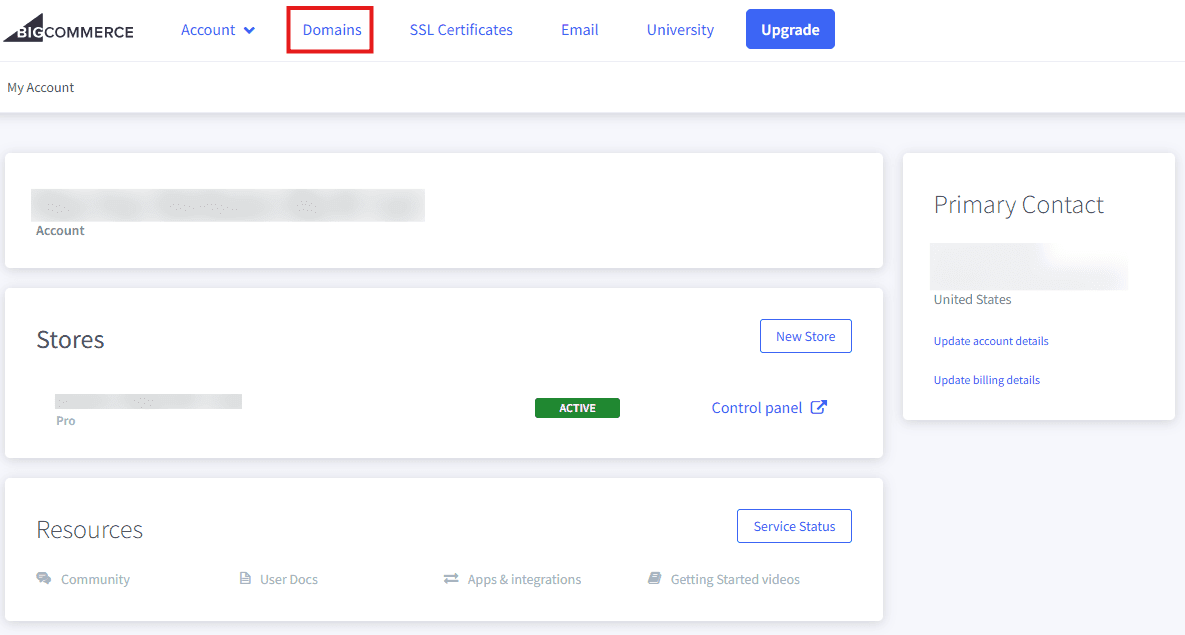
Task: Open the Community resource link
Action: pyautogui.click(x=95, y=580)
